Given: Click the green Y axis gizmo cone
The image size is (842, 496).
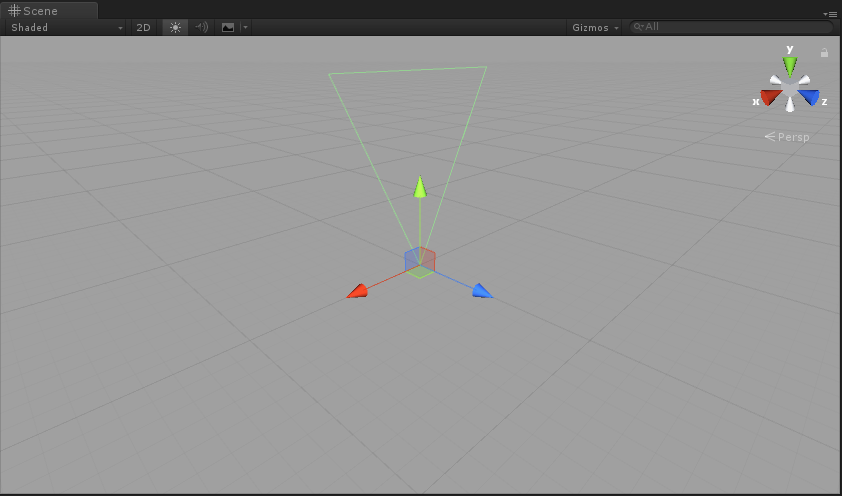Looking at the screenshot, I should coord(789,67).
